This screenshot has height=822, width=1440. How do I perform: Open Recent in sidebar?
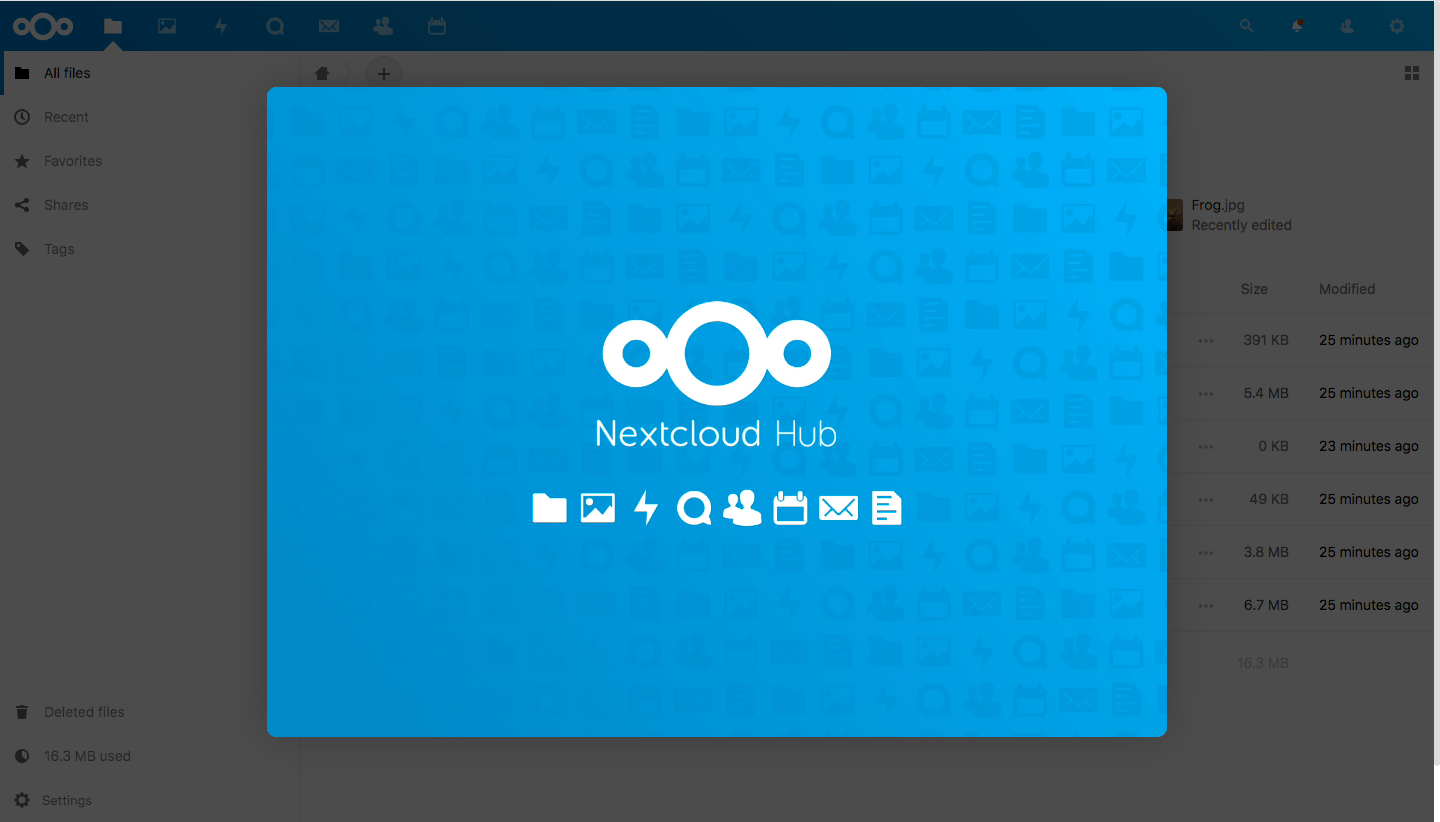150,117
